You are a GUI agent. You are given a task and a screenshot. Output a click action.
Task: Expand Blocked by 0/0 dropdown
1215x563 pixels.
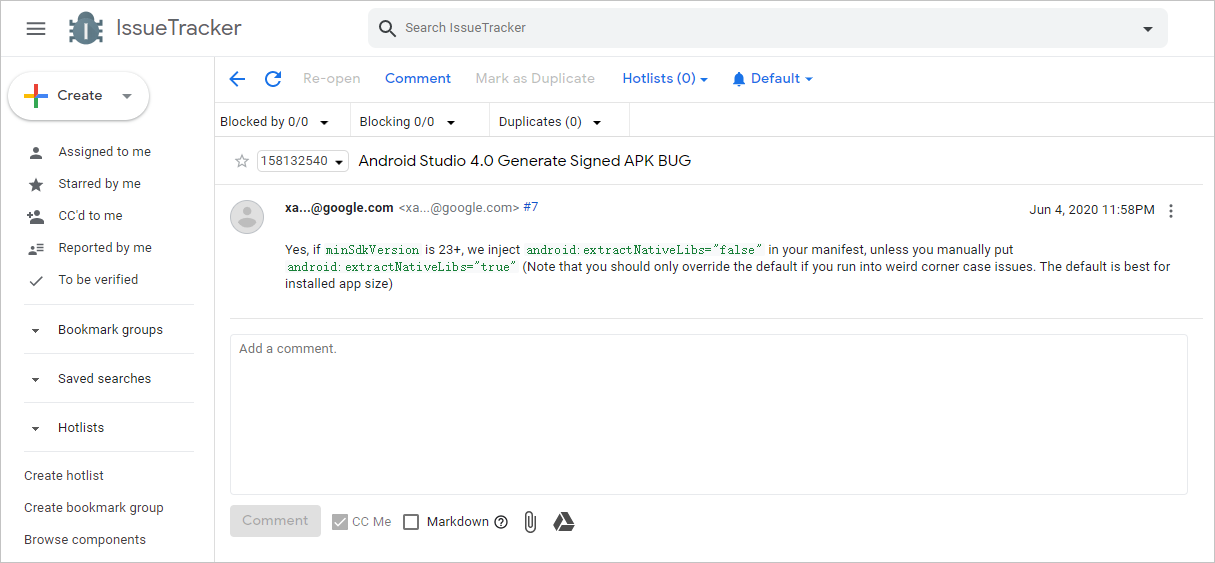(275, 122)
